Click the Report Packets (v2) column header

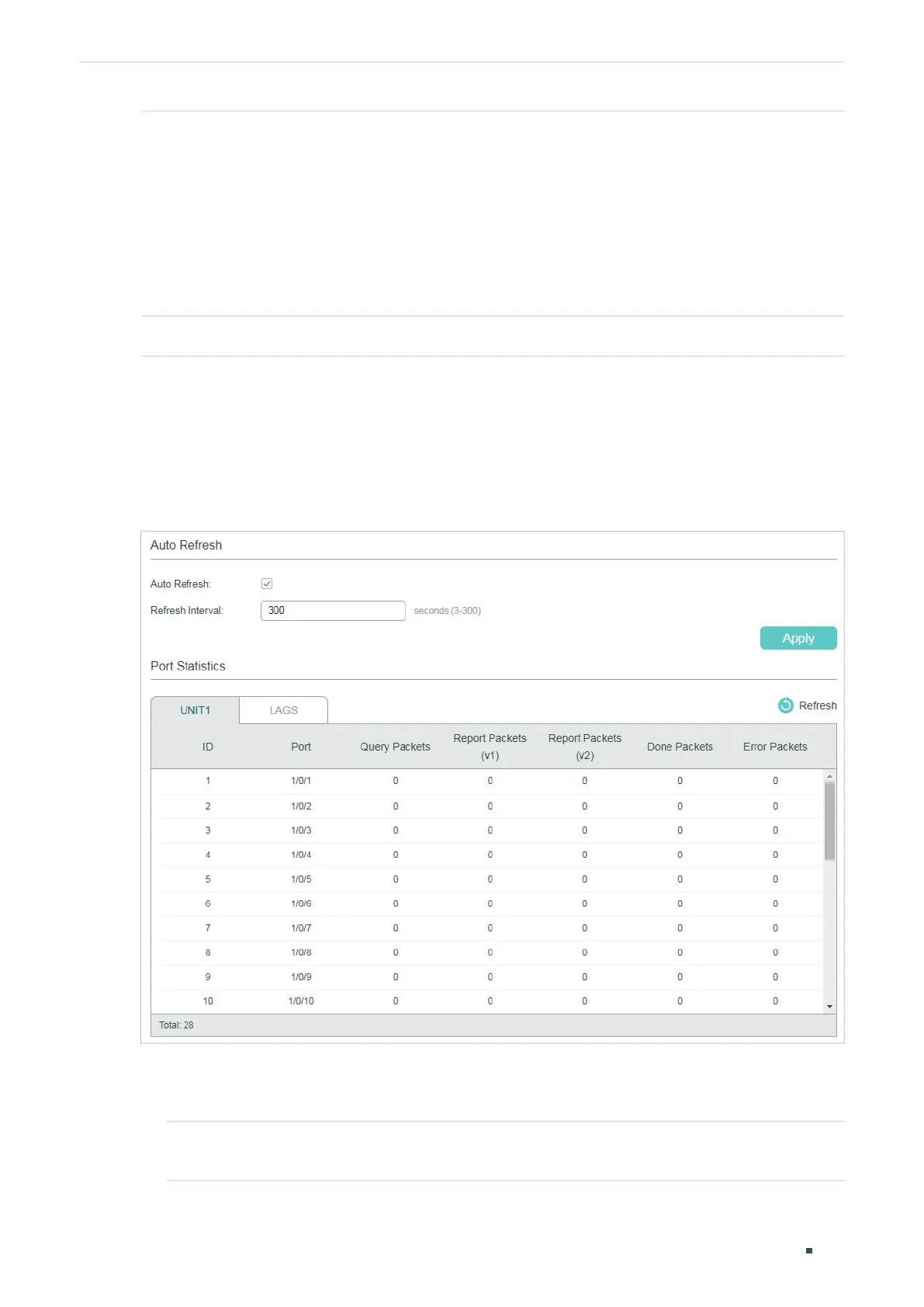(x=584, y=747)
